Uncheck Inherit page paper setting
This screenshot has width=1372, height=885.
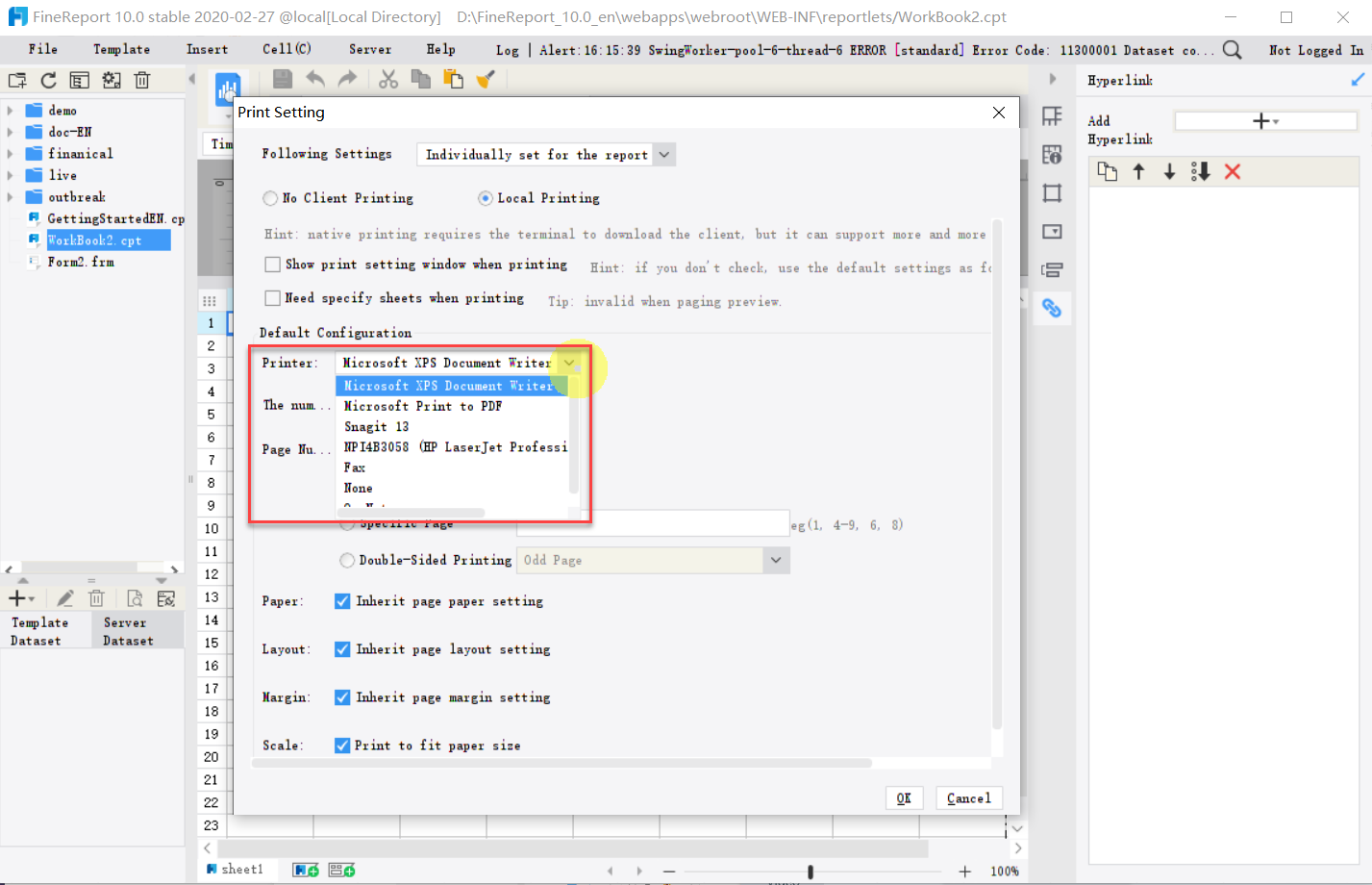pos(342,600)
